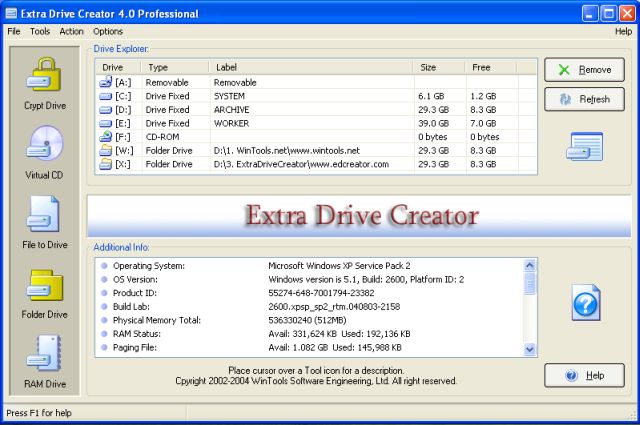The height and width of the screenshot is (425, 640).
Task: Click the large question mark help icon
Action: 584,302
